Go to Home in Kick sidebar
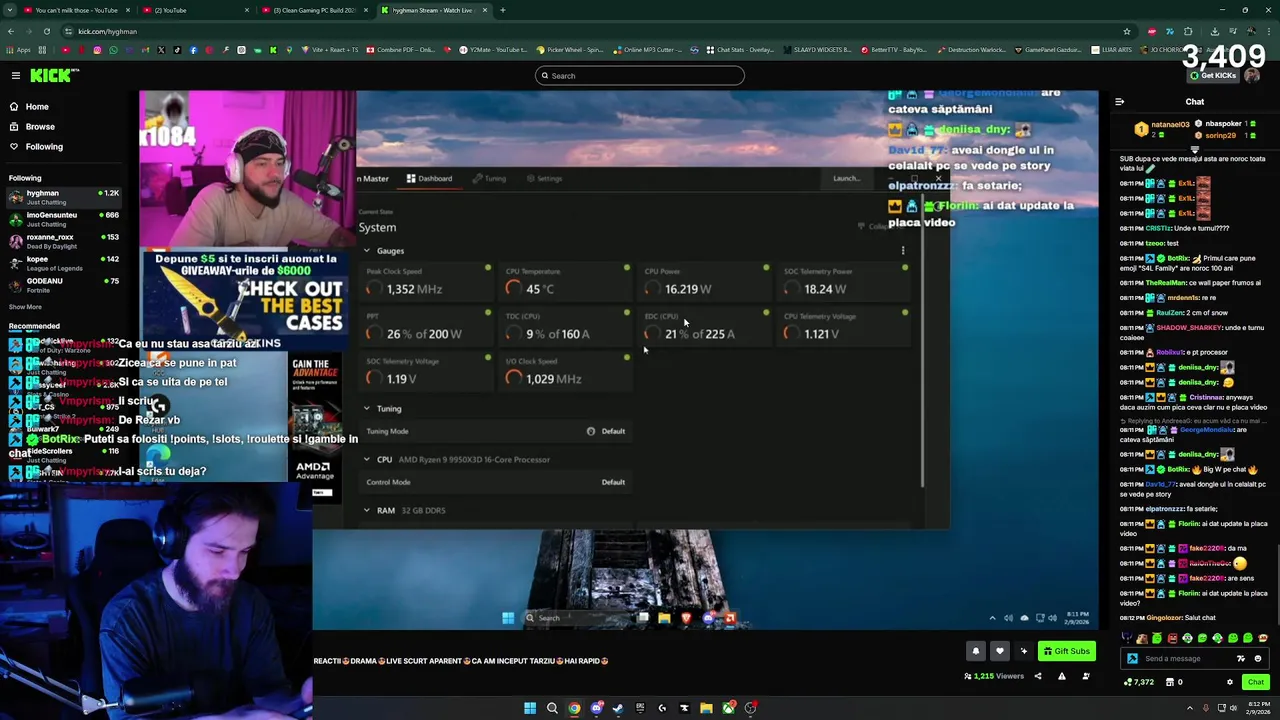The width and height of the screenshot is (1280, 720). tap(37, 107)
